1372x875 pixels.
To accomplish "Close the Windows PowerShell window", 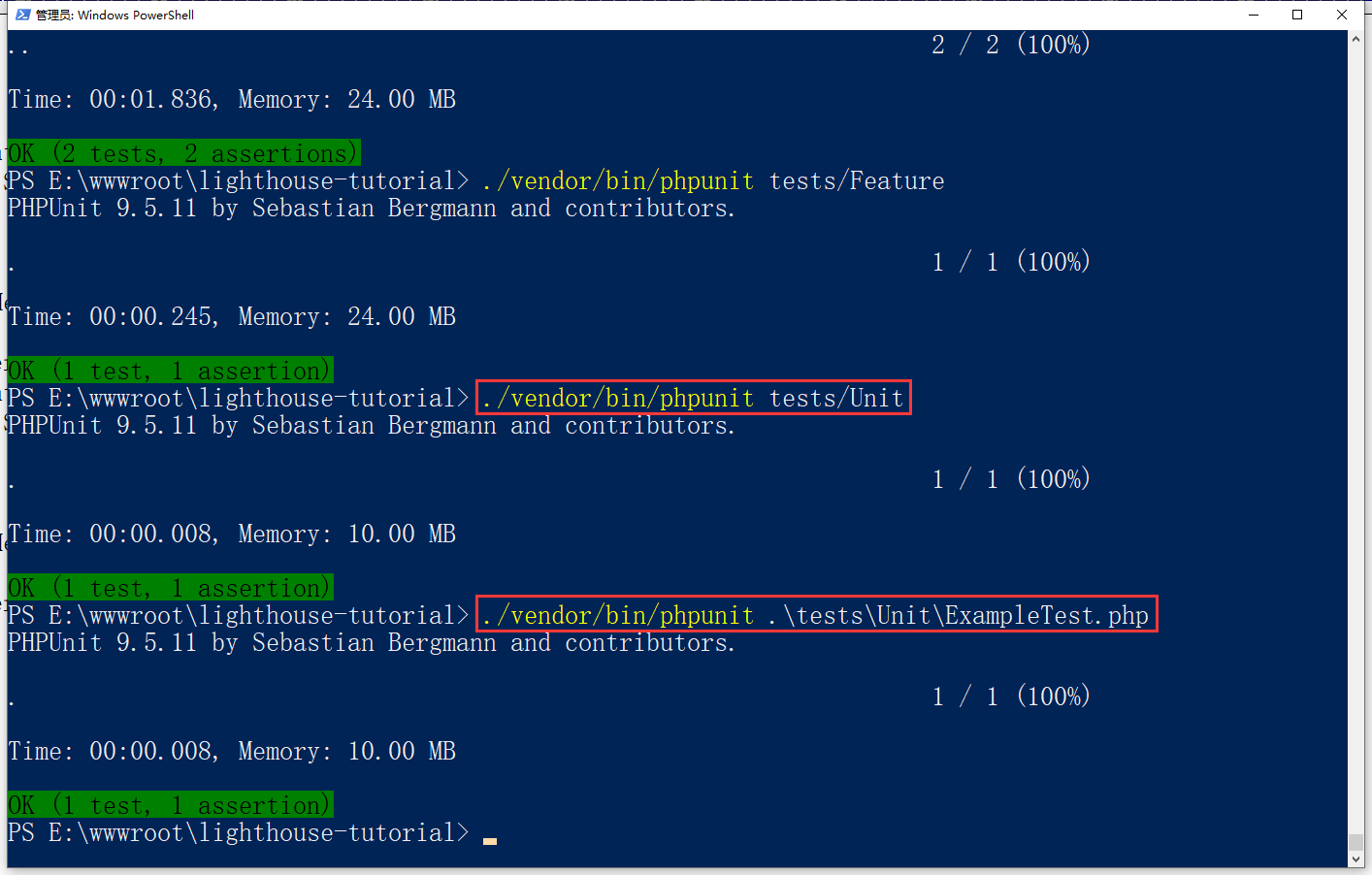I will (1342, 15).
